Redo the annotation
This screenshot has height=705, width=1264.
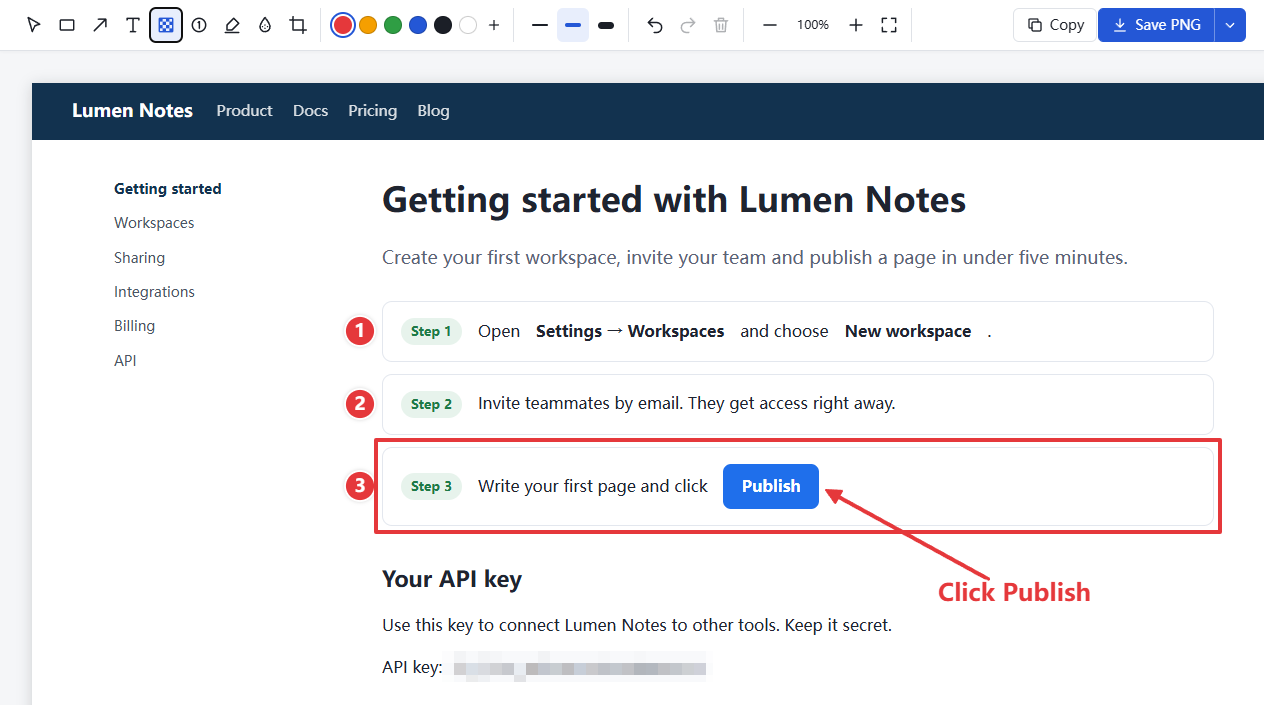point(688,25)
